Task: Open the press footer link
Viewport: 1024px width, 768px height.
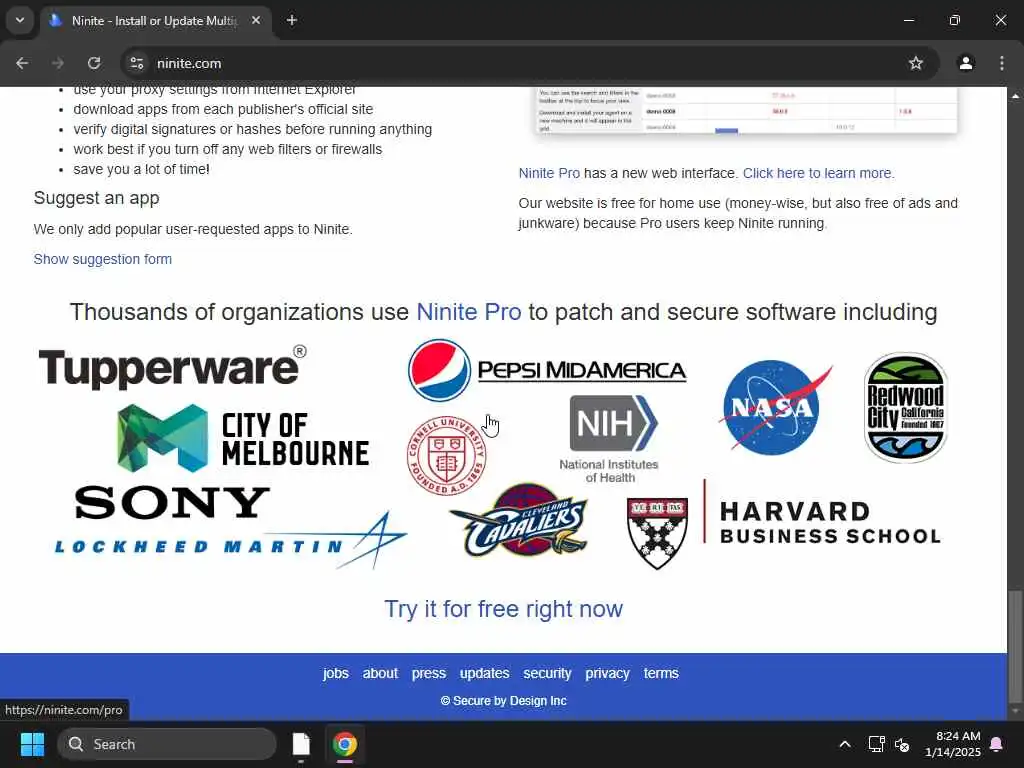Action: (x=428, y=673)
